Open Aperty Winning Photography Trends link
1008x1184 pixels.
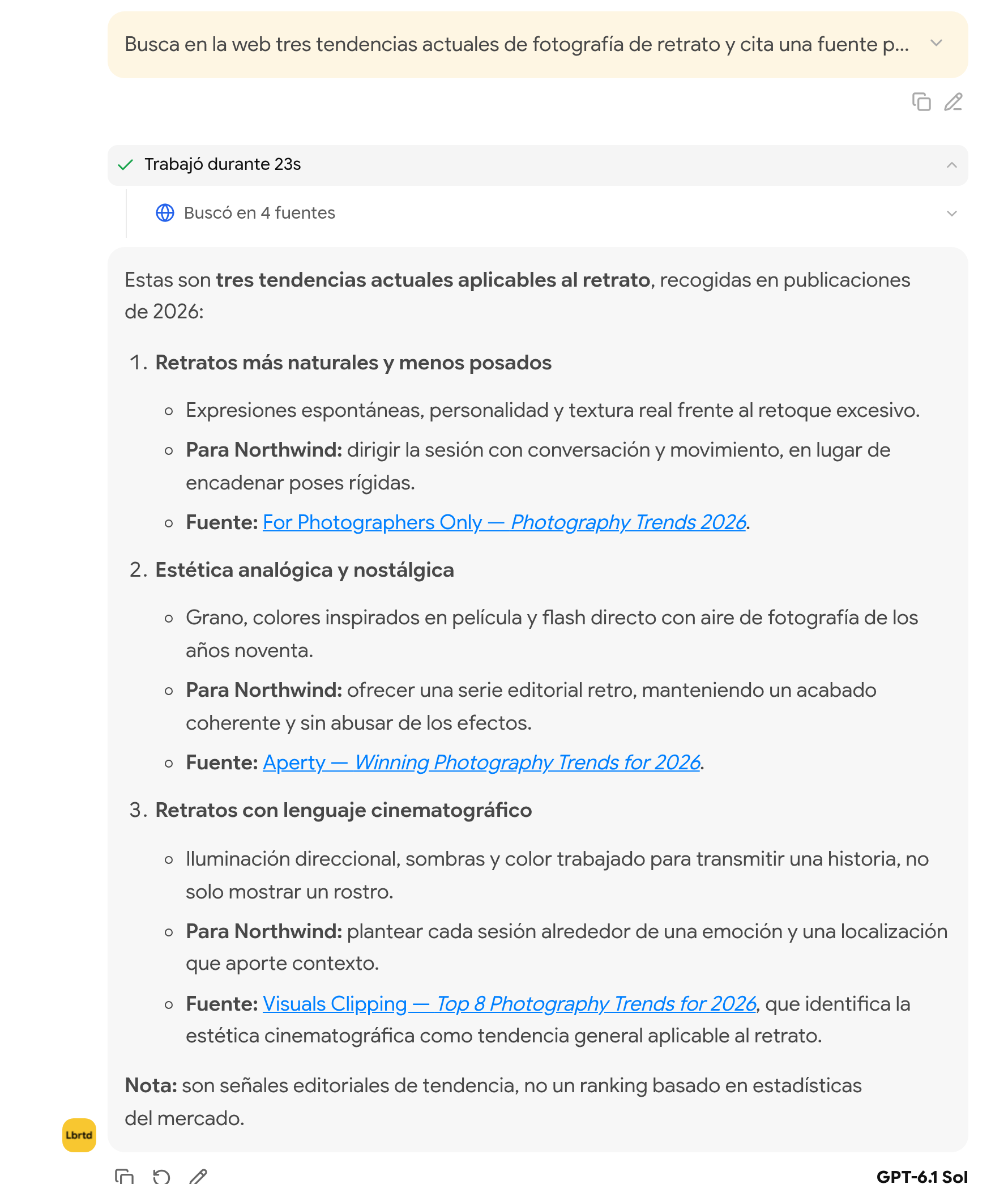pos(481,763)
